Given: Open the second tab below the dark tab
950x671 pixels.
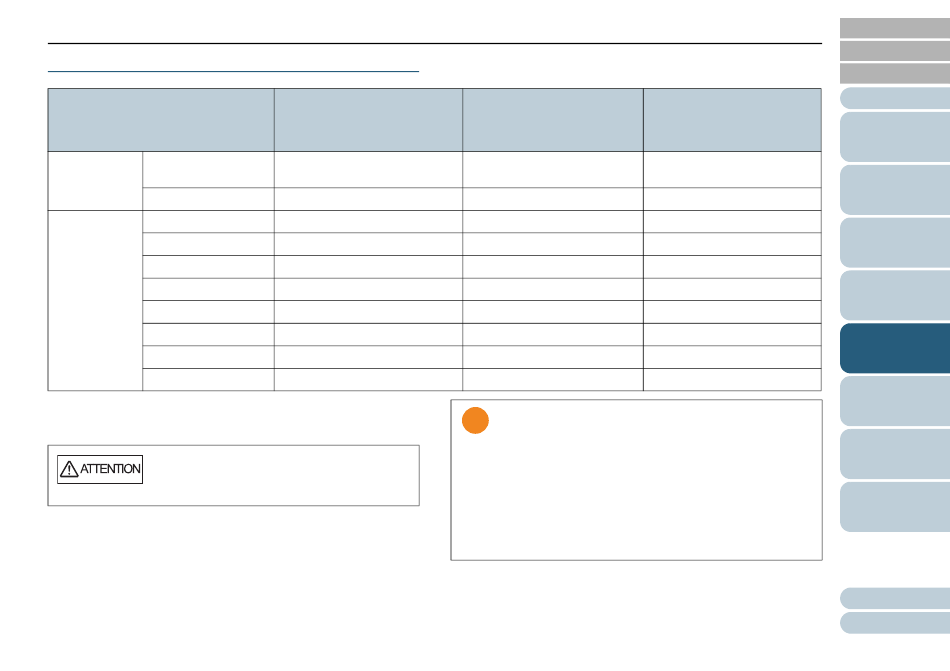Looking at the screenshot, I should click(895, 454).
